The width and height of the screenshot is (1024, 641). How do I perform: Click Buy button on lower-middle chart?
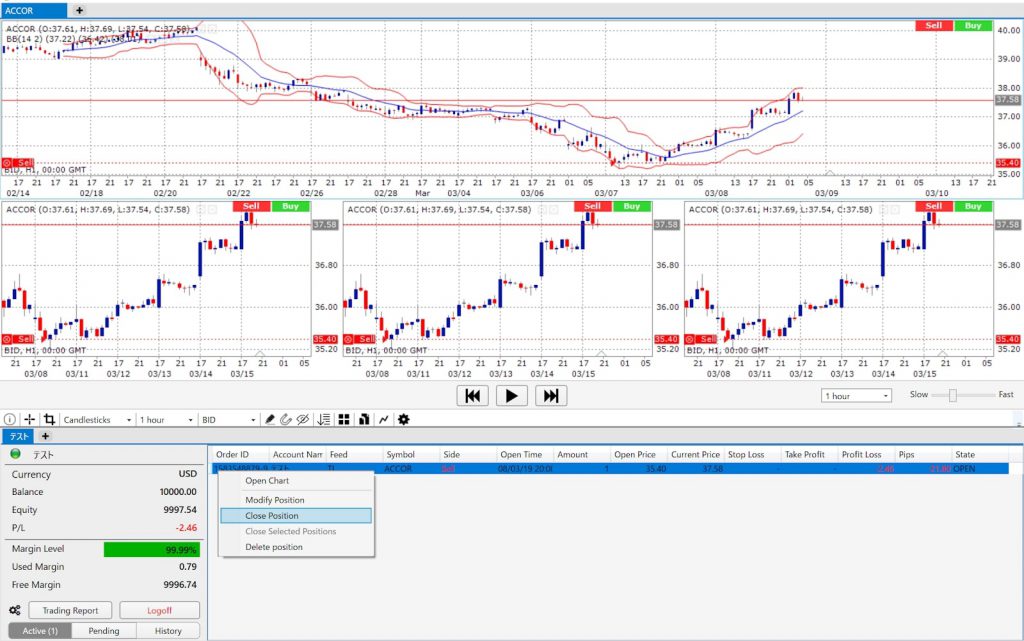tap(632, 206)
